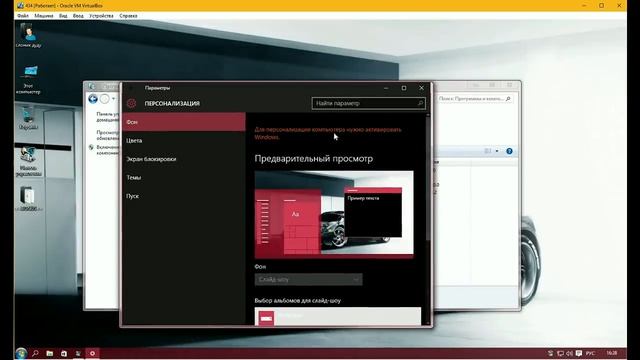Select the slideshow album folder icon
Image resolution: width=640 pixels, height=360 pixels.
(267, 318)
